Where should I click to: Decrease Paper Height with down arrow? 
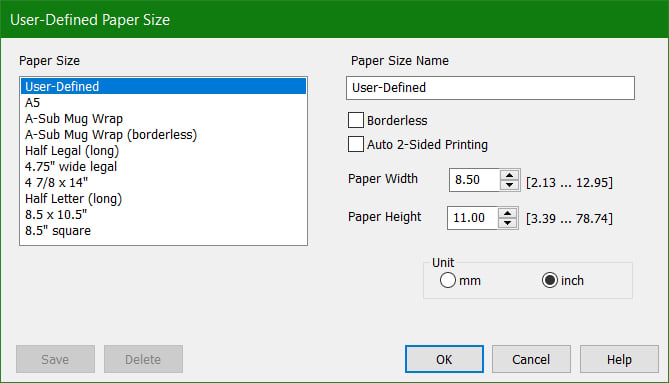pyautogui.click(x=508, y=223)
